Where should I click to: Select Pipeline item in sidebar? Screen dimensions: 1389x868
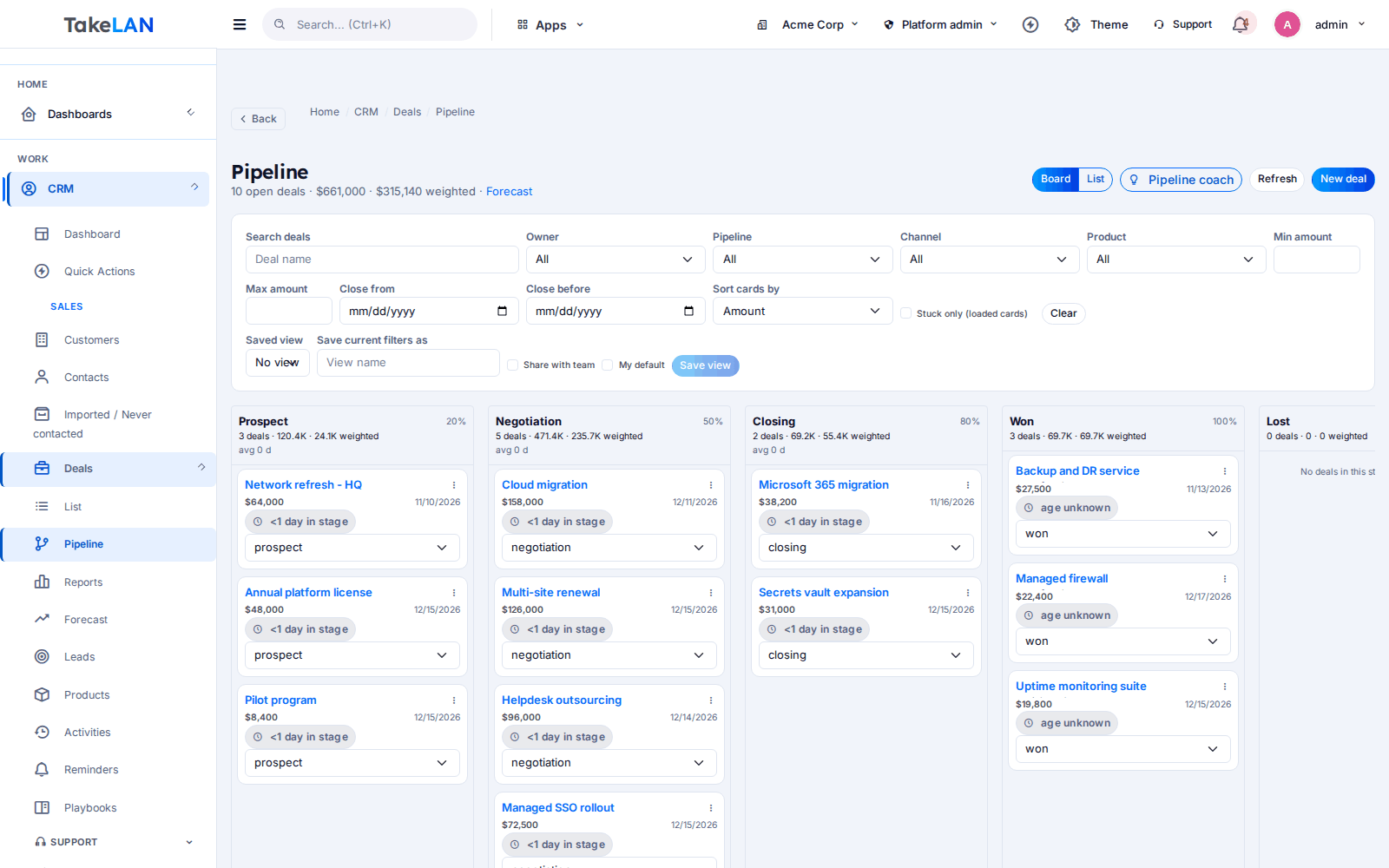109,544
